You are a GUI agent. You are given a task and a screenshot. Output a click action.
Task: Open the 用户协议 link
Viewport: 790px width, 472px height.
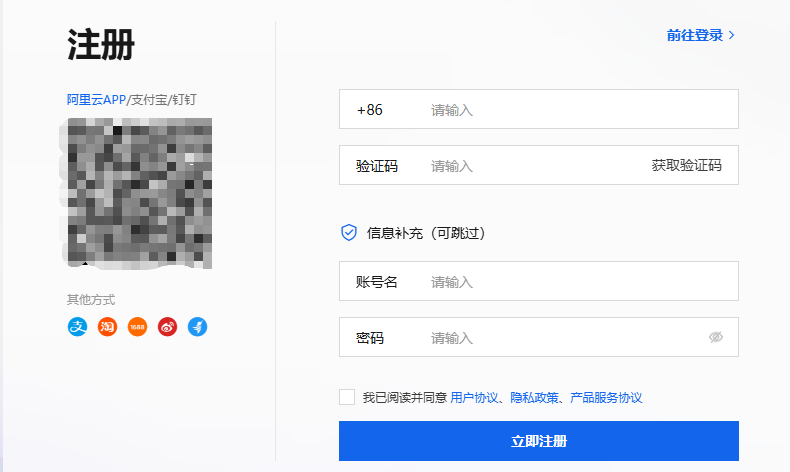[x=475, y=398]
